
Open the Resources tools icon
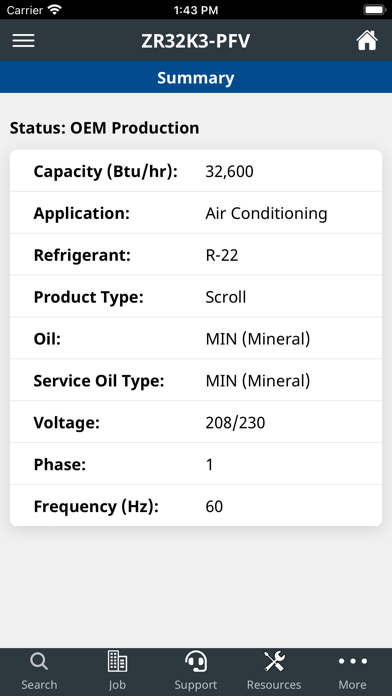pos(274,662)
